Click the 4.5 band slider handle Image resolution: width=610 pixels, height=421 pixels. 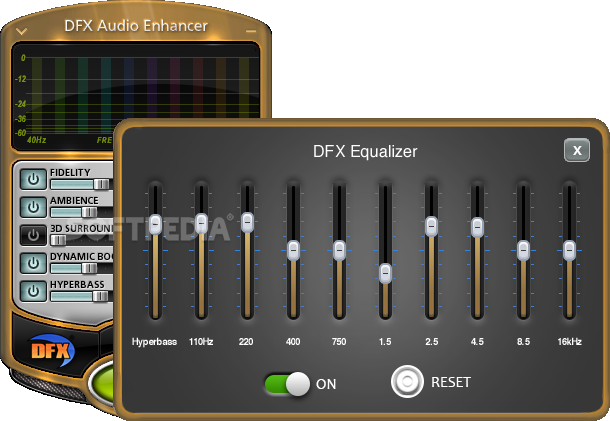477,227
